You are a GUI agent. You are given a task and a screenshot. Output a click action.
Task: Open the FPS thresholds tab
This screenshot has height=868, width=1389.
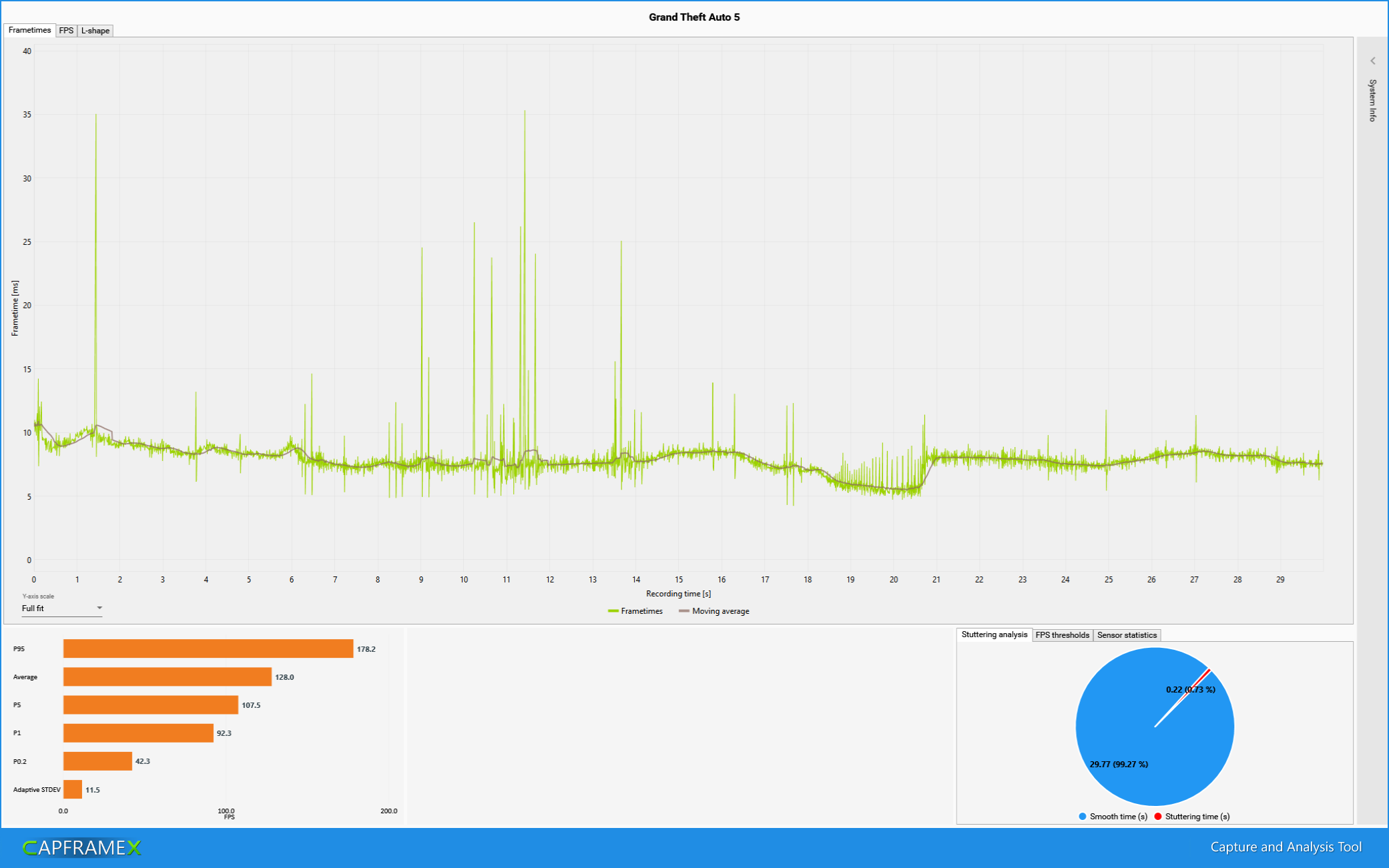(x=1062, y=635)
